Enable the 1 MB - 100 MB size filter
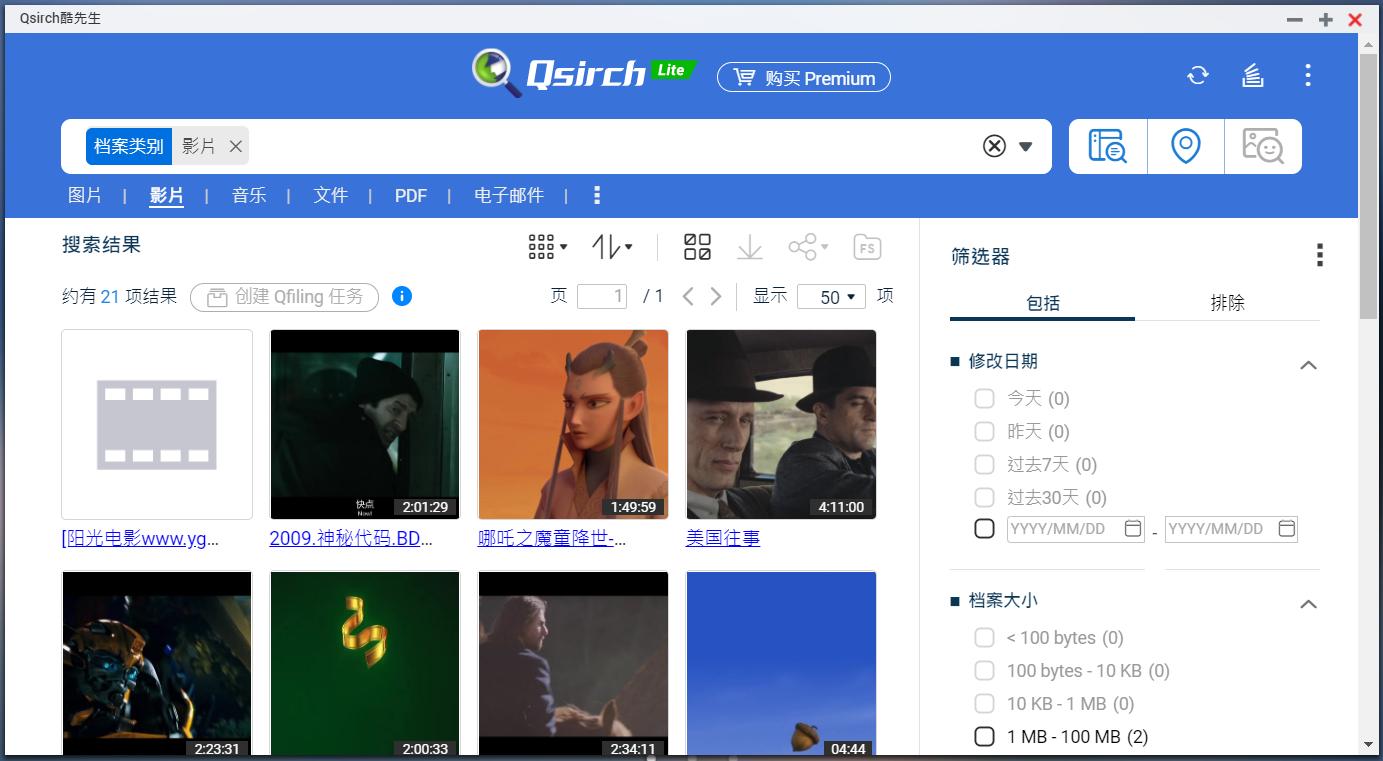The height and width of the screenshot is (761, 1383). point(984,736)
